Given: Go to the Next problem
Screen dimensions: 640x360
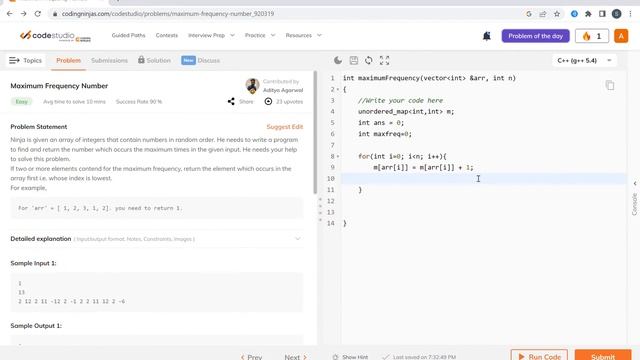Looking at the screenshot, I should [296, 357].
